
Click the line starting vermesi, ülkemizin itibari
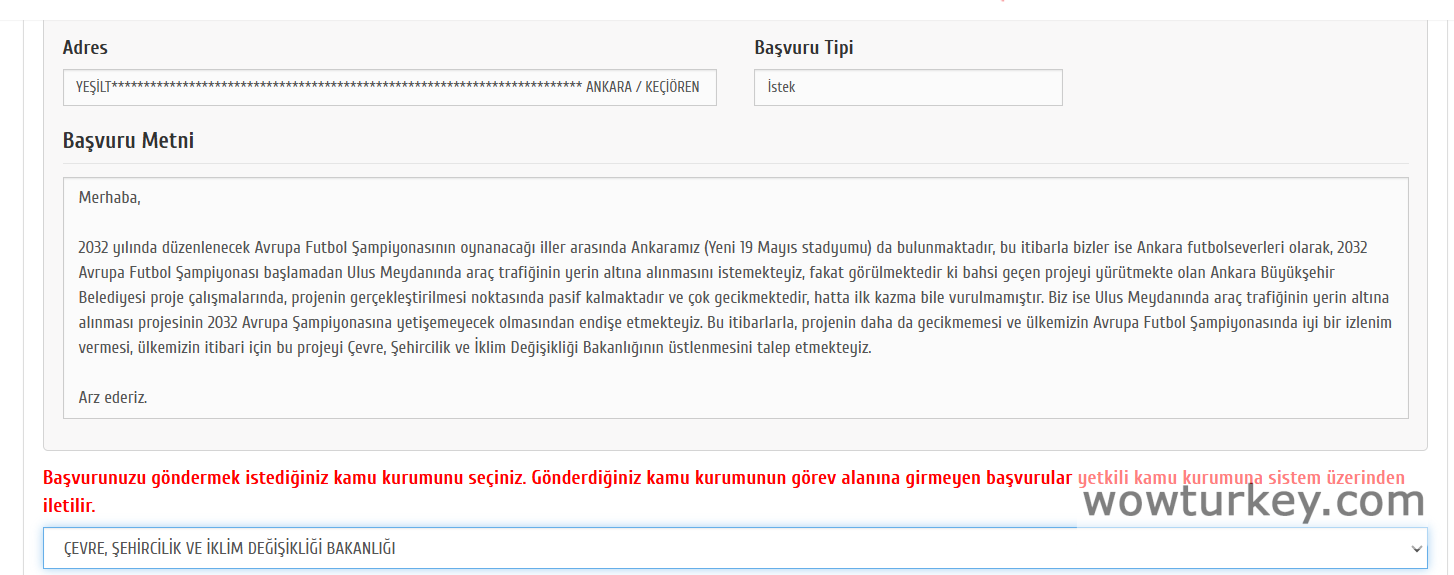click(400, 347)
